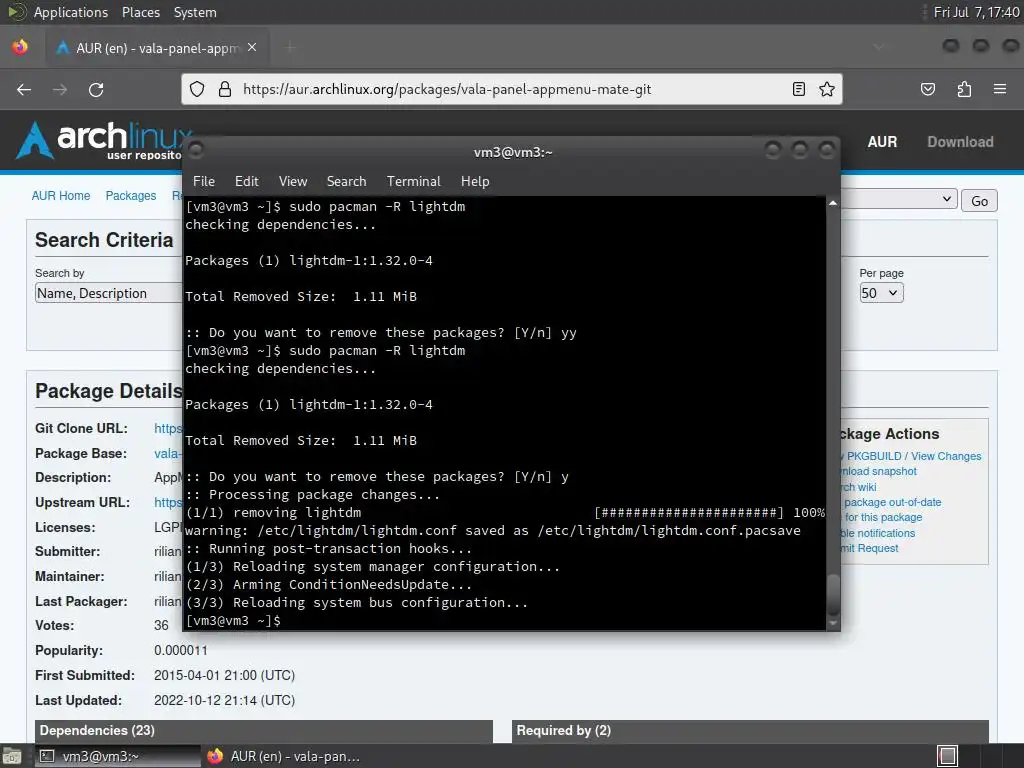Open the Pocket save icon
The width and height of the screenshot is (1024, 768).
[928, 89]
